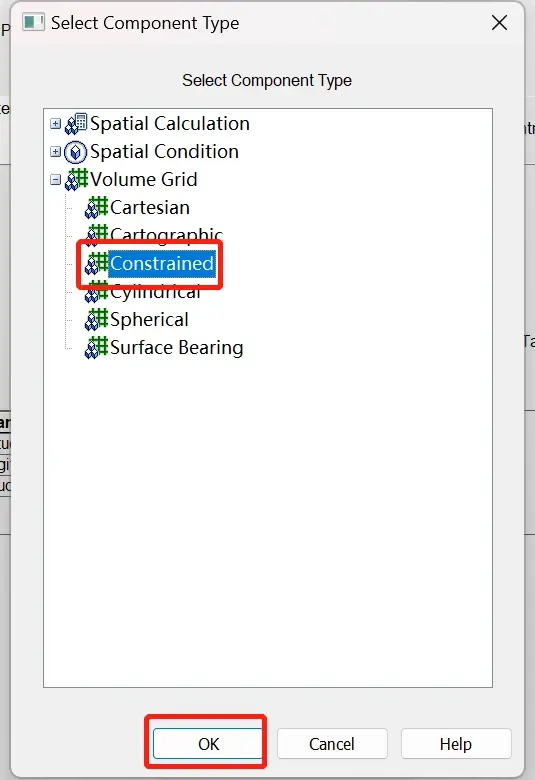Expand the Spatial Condition node
Screen dimensions: 535x780
pos(56,152)
